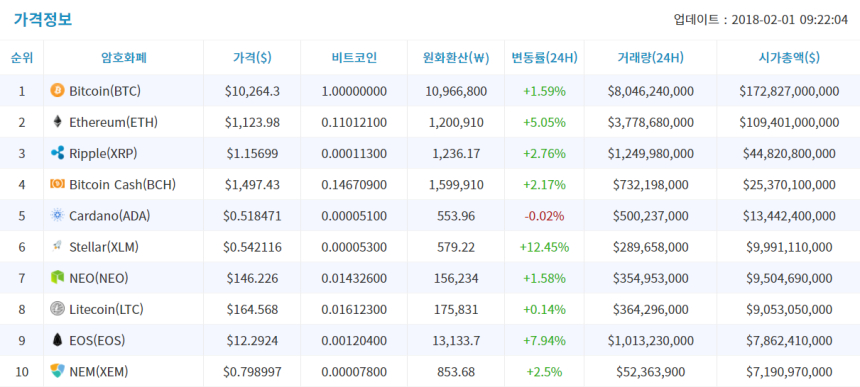
Task: Click Ethereum market cap $109,401,000,000
Action: (x=789, y=122)
